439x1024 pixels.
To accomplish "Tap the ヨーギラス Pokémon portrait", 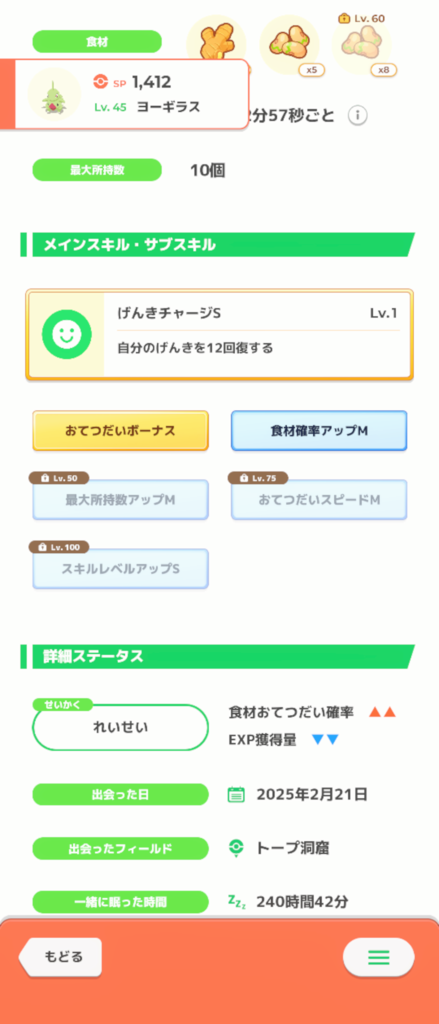I will [50, 94].
